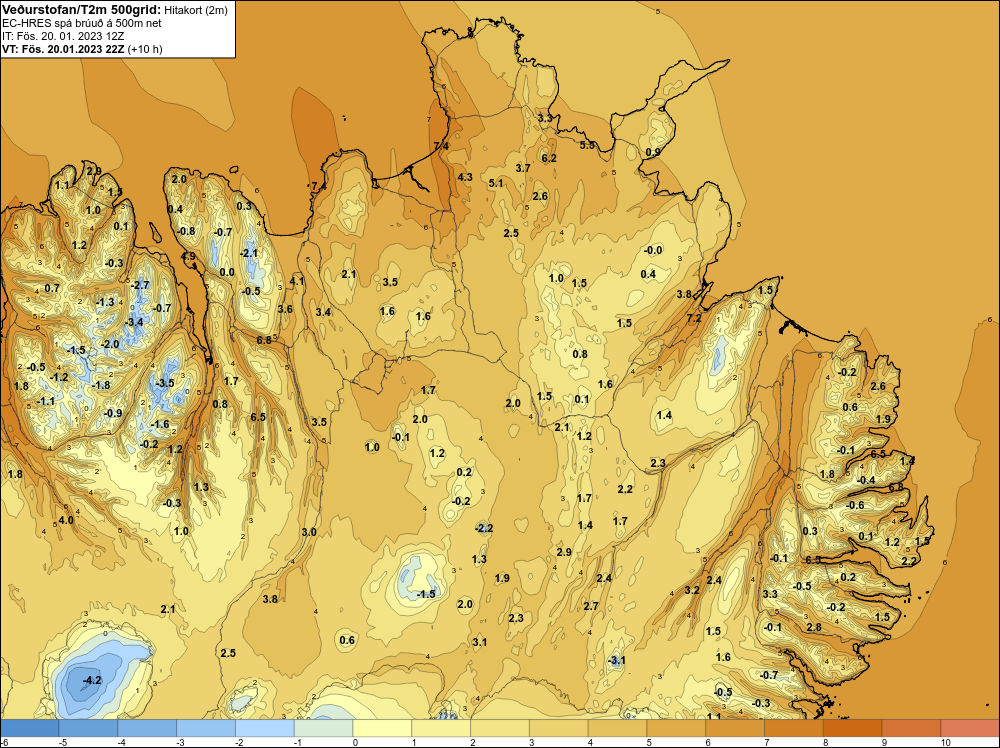Viewport: 1000px width, 748px height.
Task: Click the 4.1 temperature label
Action: point(297,281)
